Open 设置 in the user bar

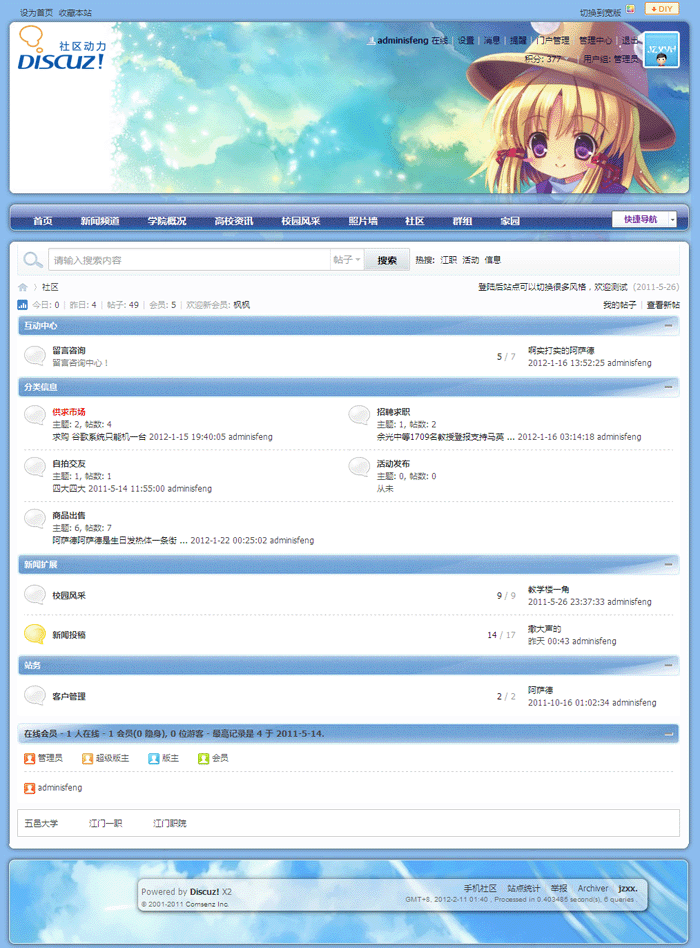[465, 41]
